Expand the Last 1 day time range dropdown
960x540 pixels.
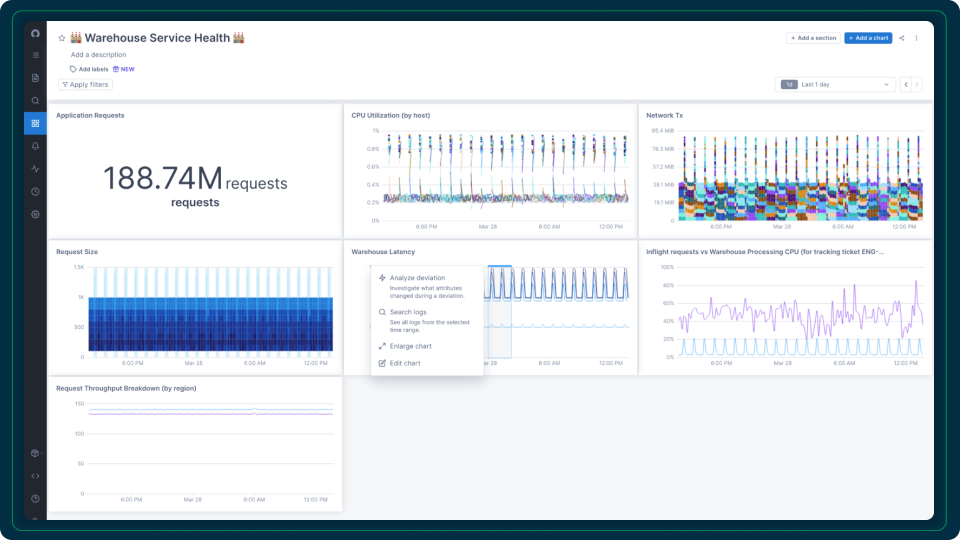click(835, 84)
